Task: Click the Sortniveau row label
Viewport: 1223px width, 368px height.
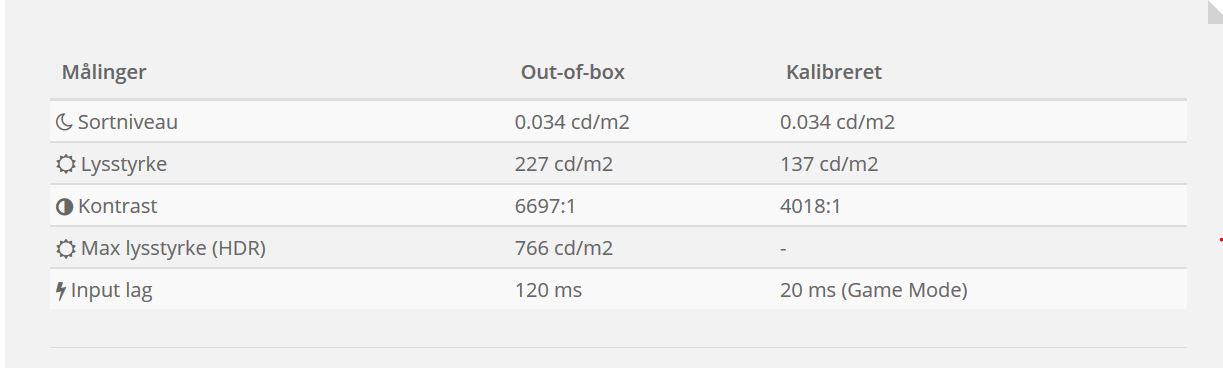Action: click(128, 122)
